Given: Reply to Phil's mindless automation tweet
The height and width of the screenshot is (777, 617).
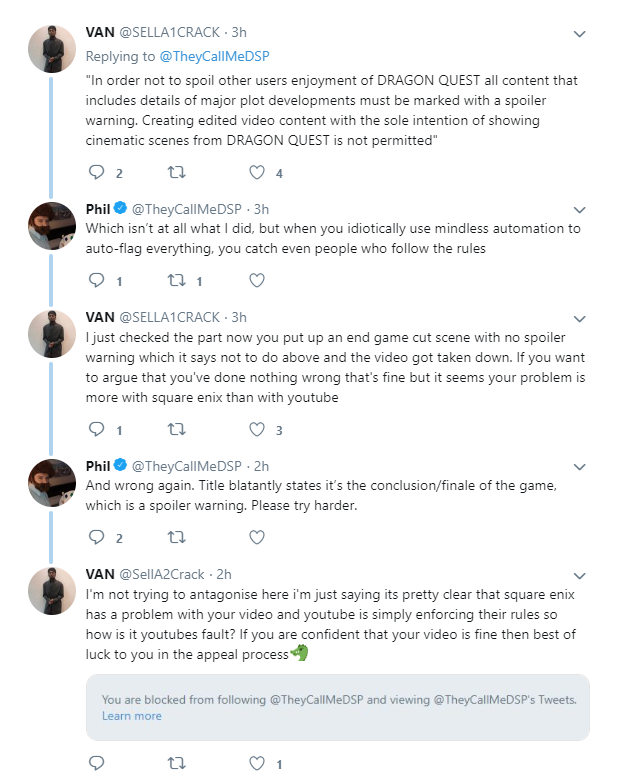Looking at the screenshot, I should point(96,280).
